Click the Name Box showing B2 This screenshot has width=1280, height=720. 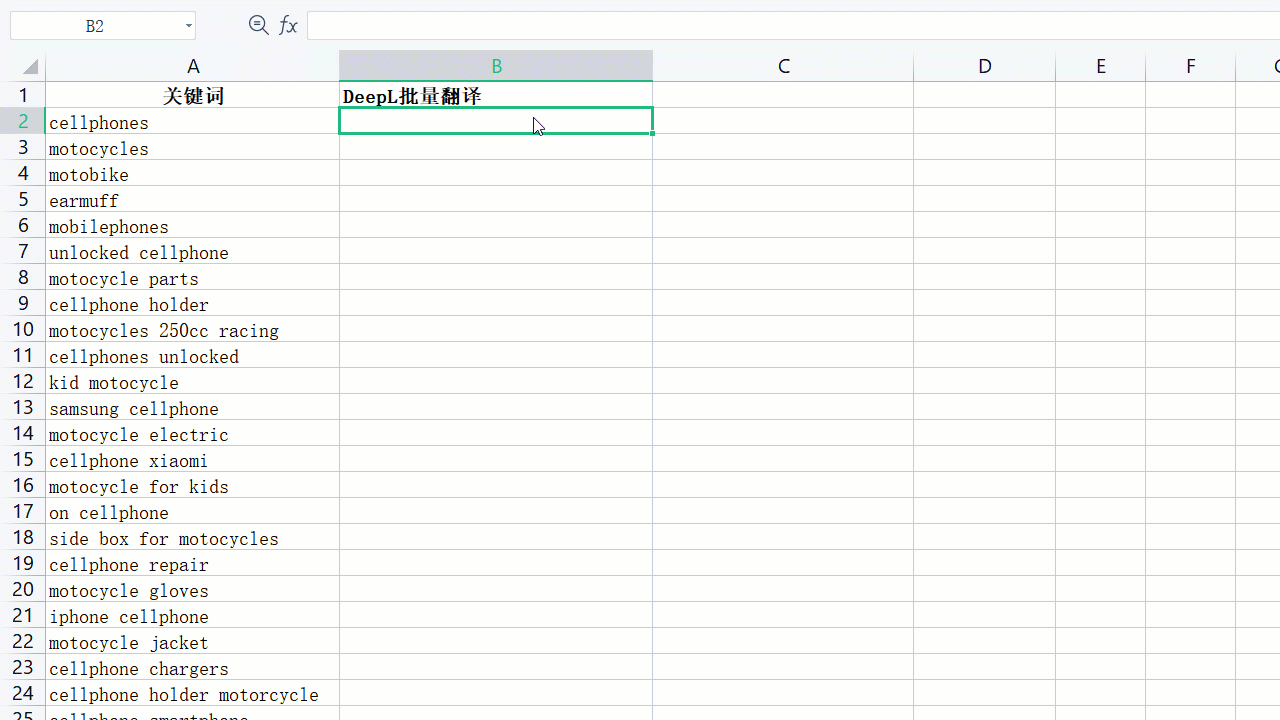(x=95, y=26)
